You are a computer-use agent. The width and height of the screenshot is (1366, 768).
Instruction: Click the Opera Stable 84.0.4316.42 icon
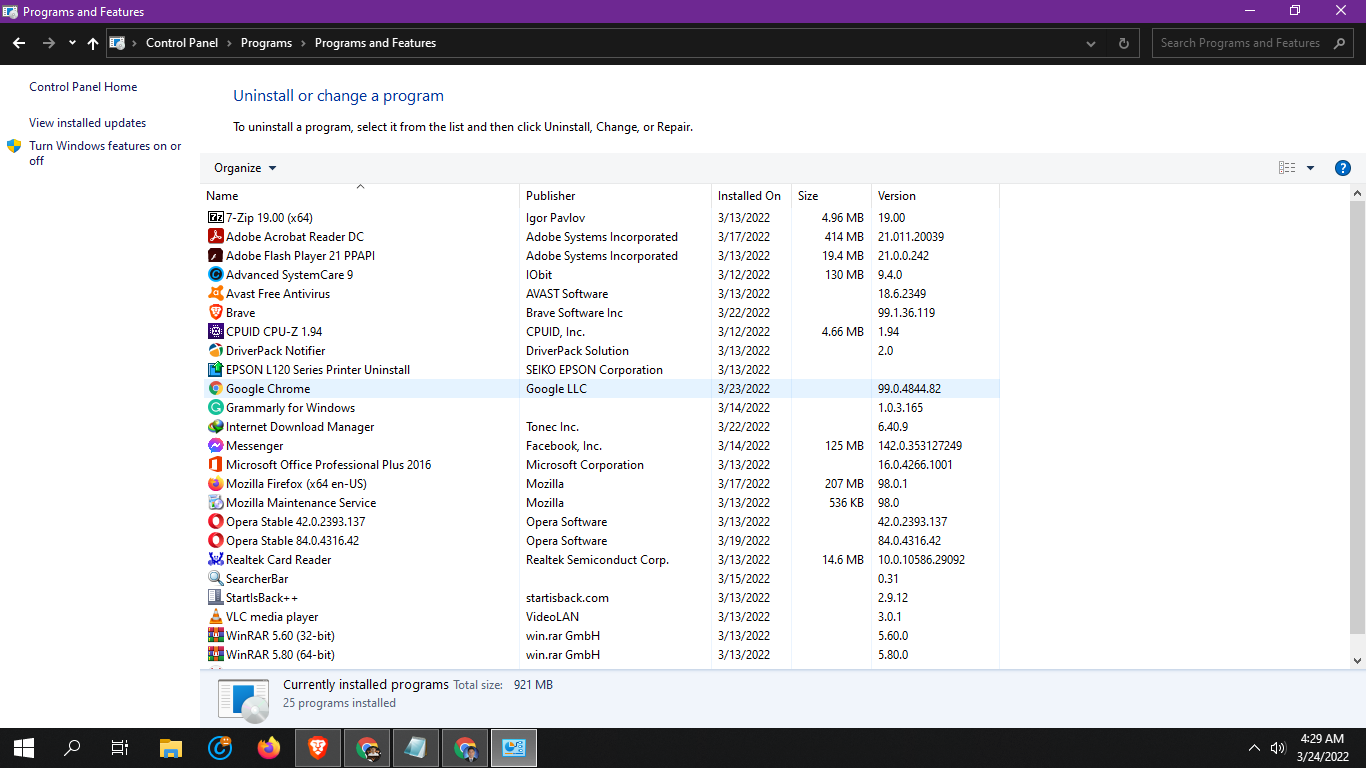[215, 540]
